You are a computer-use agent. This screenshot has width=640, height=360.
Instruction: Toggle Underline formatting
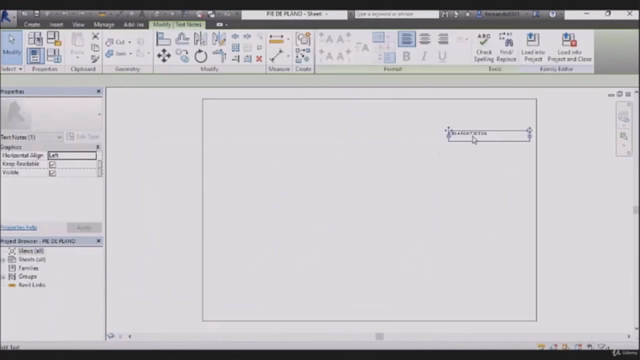(x=442, y=56)
